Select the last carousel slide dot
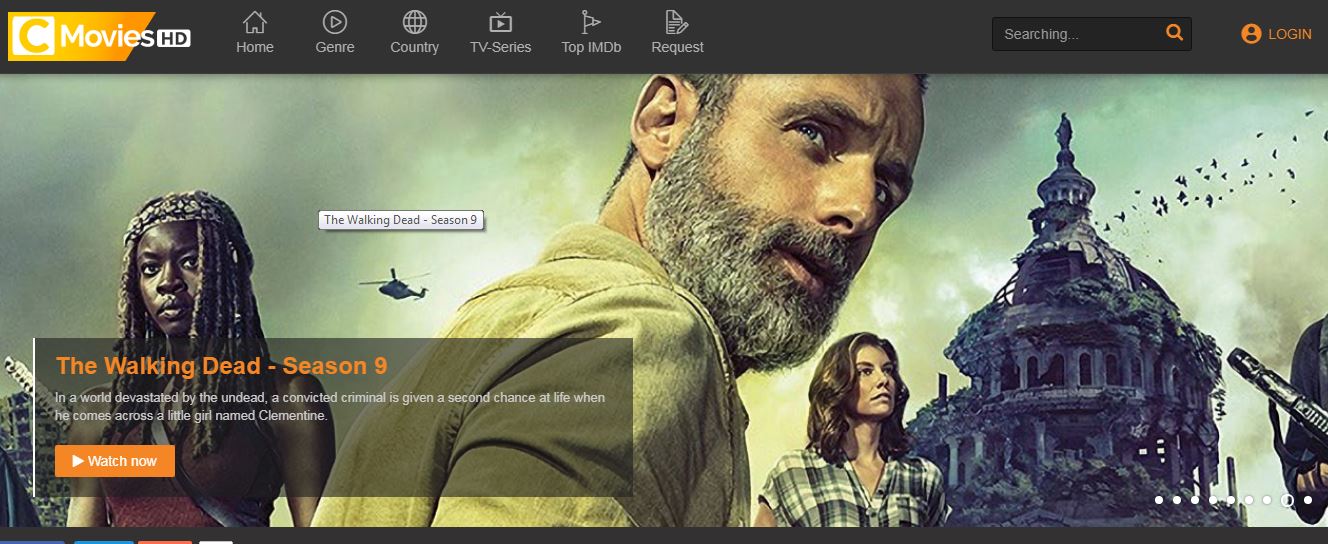 [1308, 500]
